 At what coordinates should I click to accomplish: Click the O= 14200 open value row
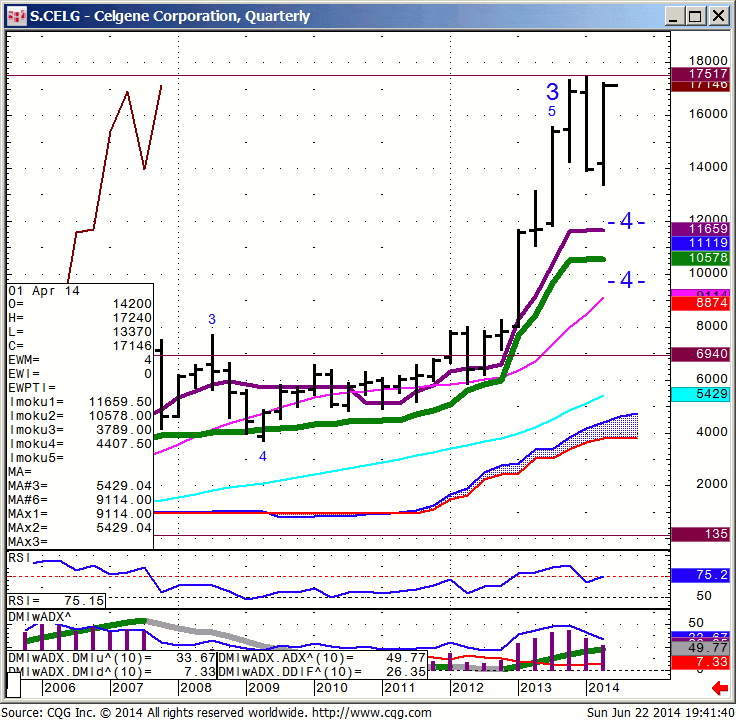[x=80, y=304]
